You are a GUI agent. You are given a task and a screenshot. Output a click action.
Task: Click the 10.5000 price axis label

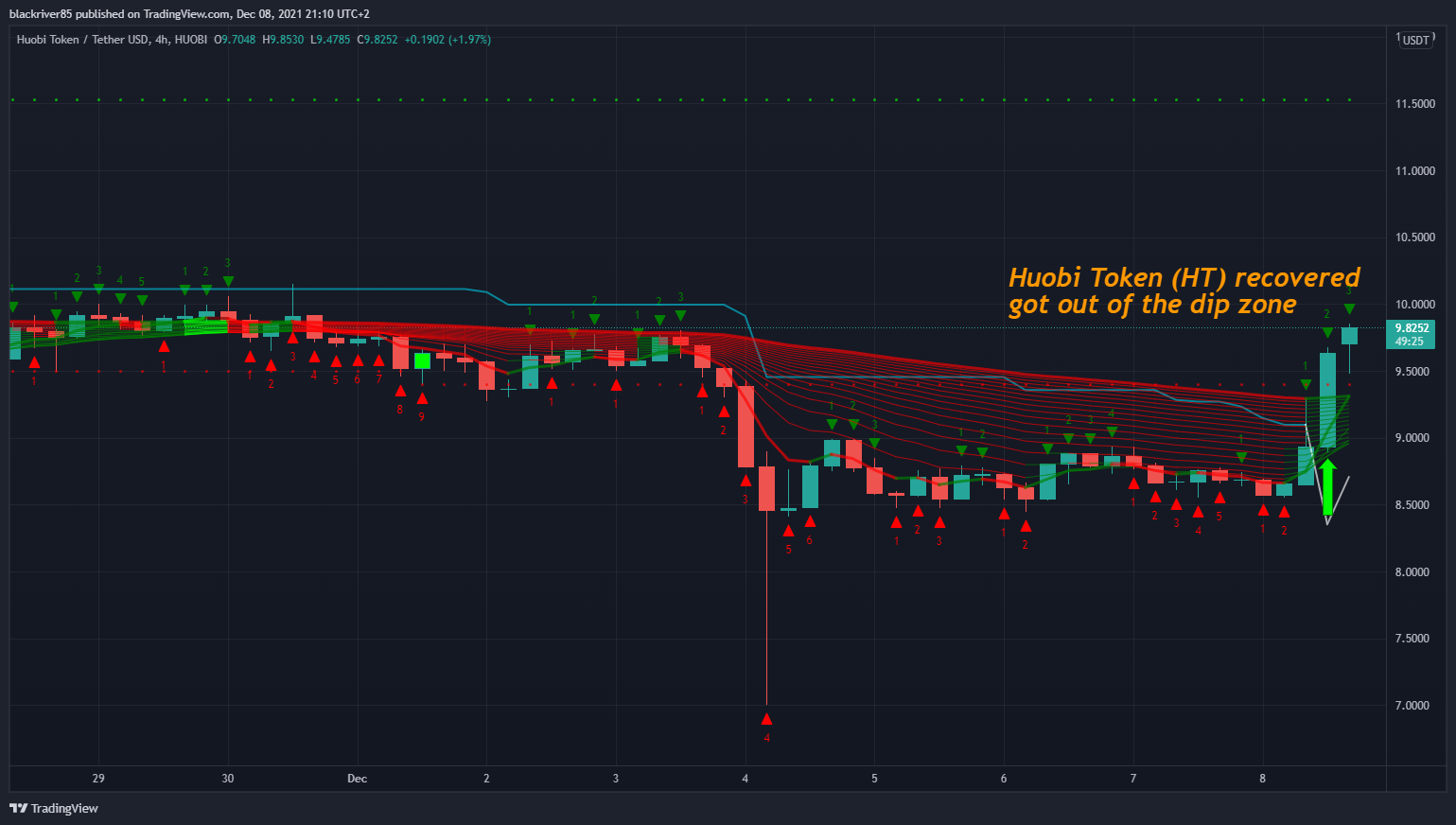1415,237
